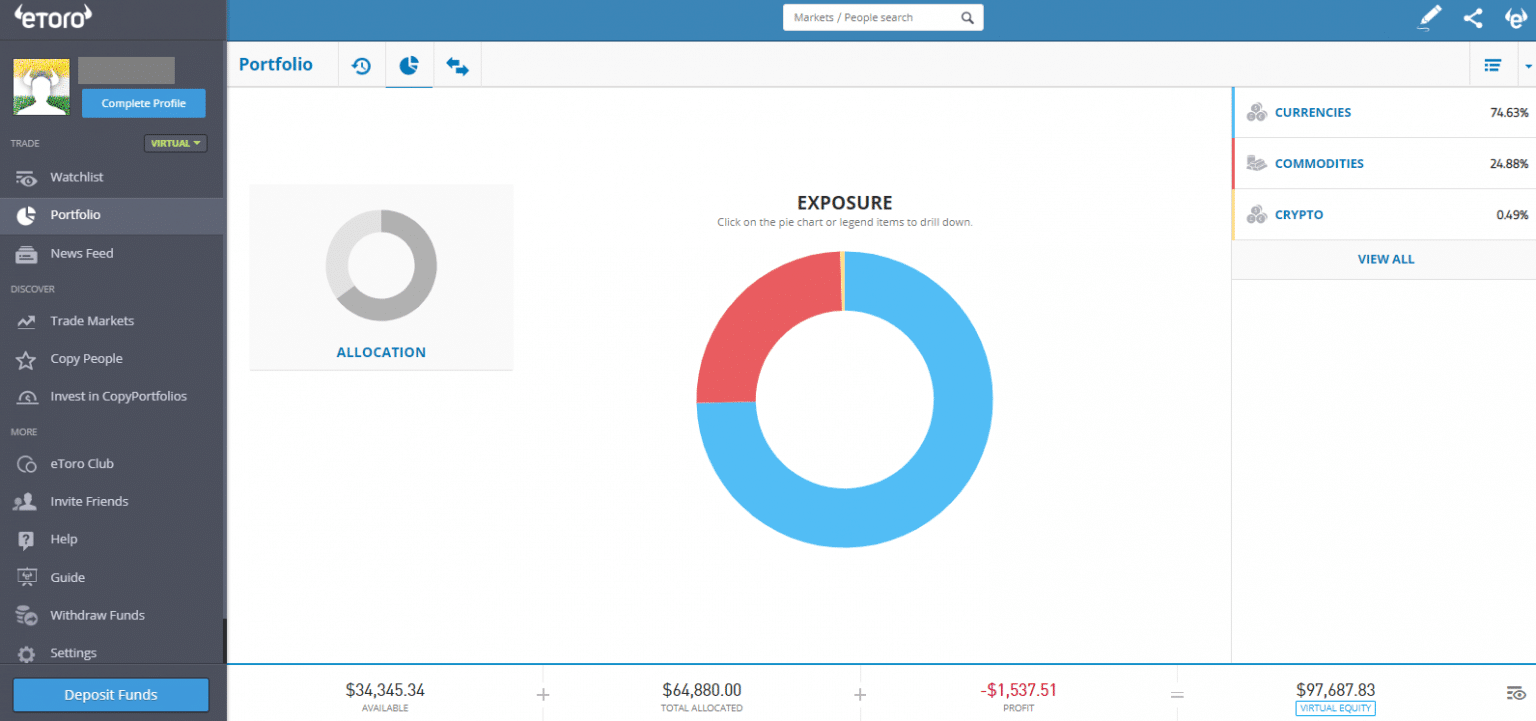Viewport: 1536px width, 721px height.
Task: Click the magnifier search icon
Action: (967, 18)
